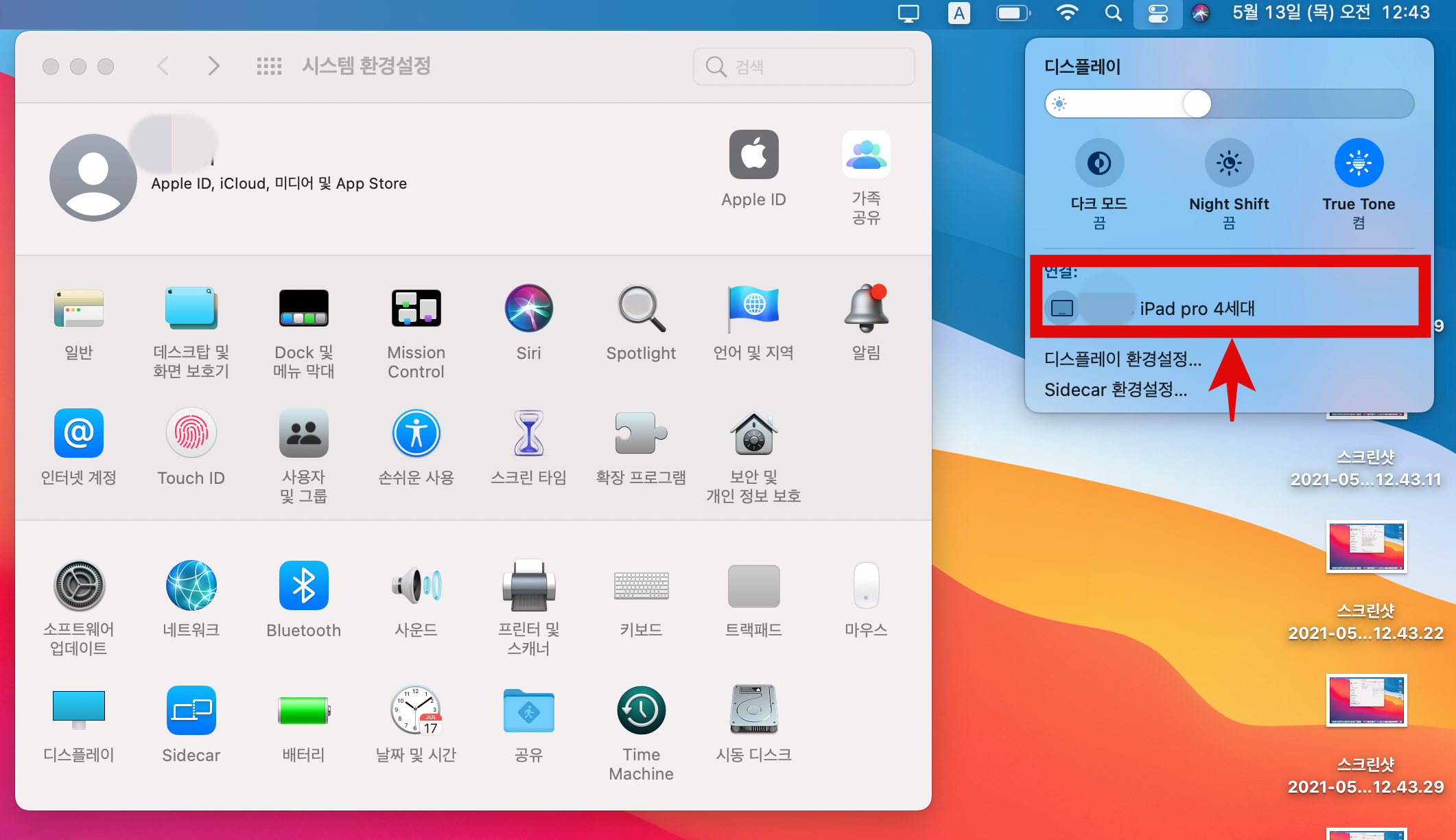
Task: Show all preferences grid button
Action: 269,67
